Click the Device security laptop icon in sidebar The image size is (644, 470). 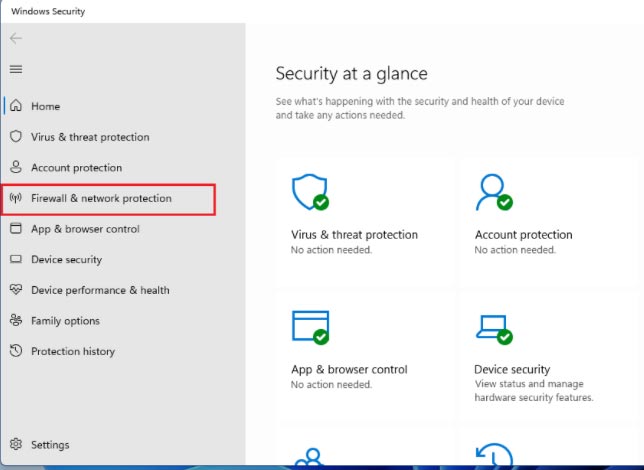click(x=15, y=260)
